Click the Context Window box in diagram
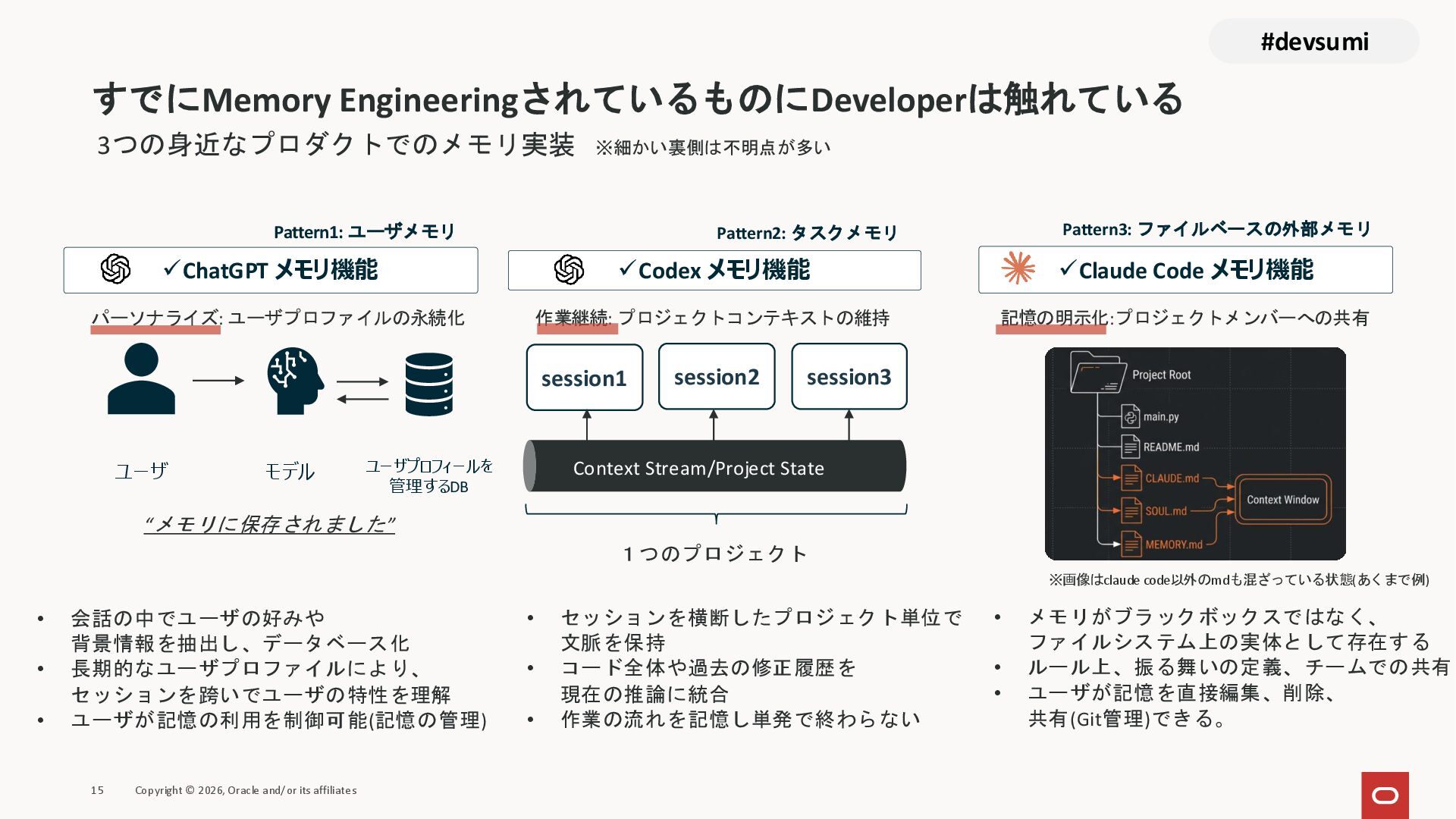This screenshot has width=1456, height=819. pyautogui.click(x=1282, y=500)
